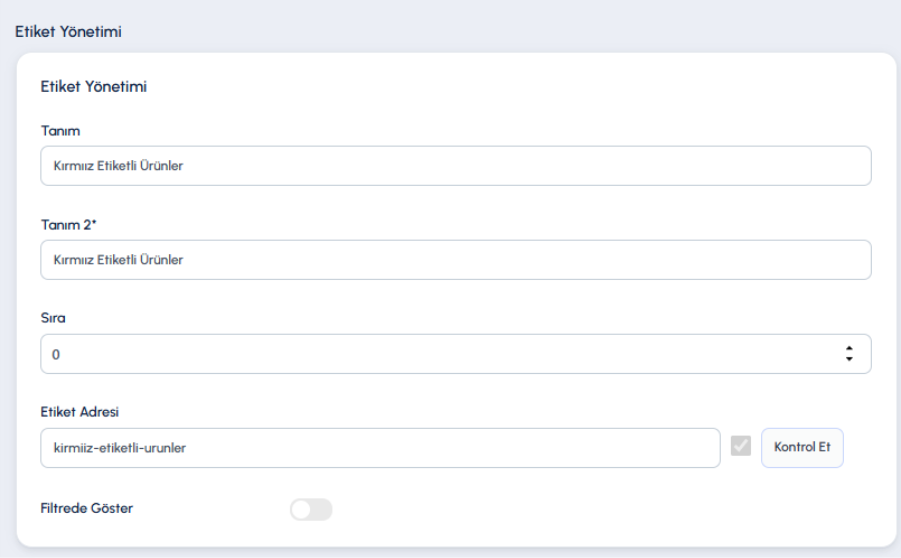Click the Tanım 2* field label
This screenshot has height=558, width=901.
tap(68, 225)
